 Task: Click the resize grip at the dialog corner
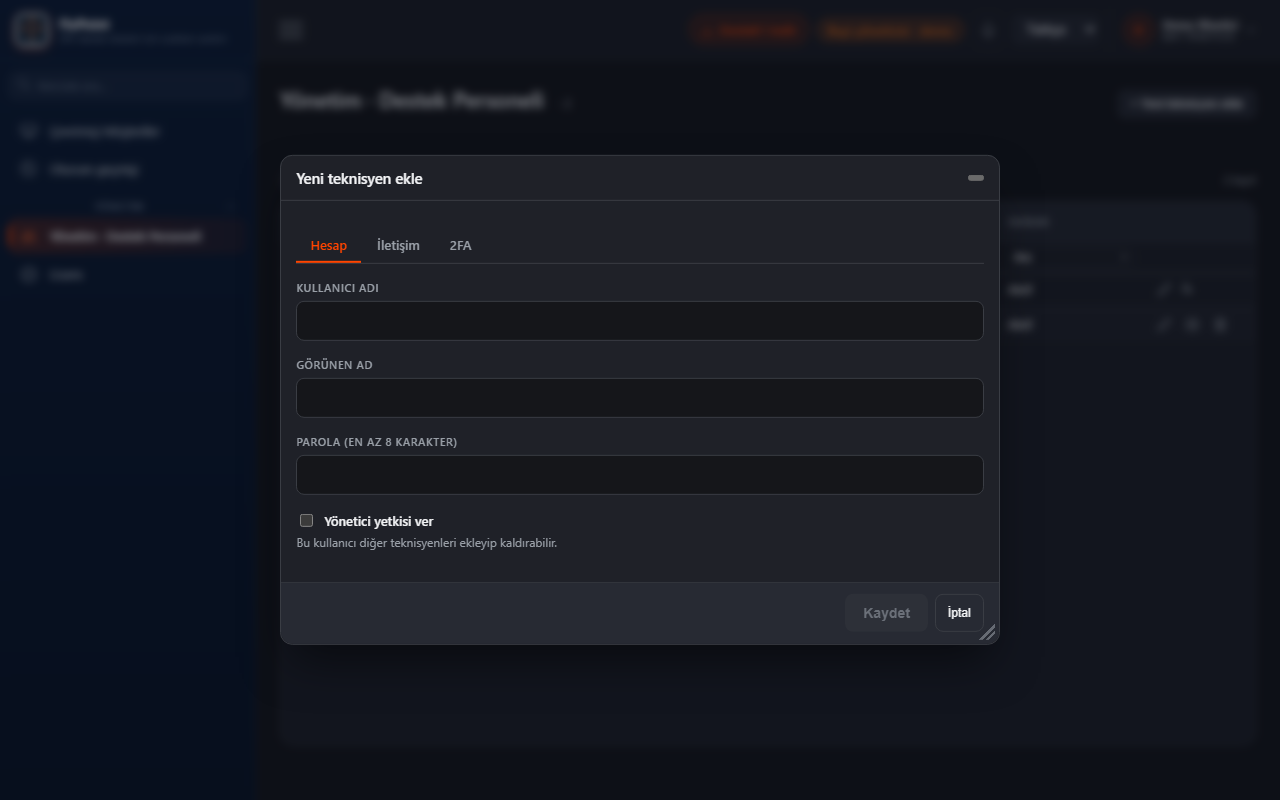987,632
